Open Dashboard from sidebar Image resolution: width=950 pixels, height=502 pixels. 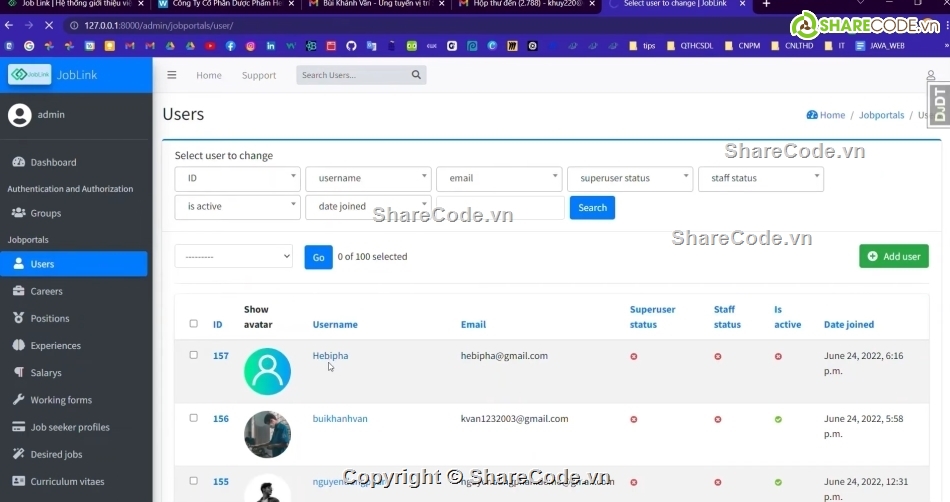53,162
